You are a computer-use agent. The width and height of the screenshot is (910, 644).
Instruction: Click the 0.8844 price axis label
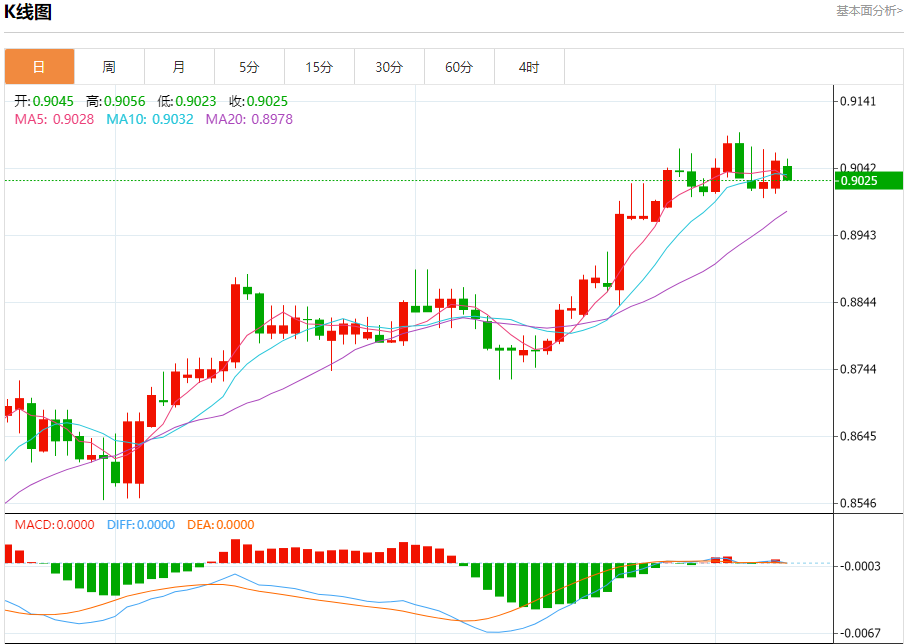point(858,302)
